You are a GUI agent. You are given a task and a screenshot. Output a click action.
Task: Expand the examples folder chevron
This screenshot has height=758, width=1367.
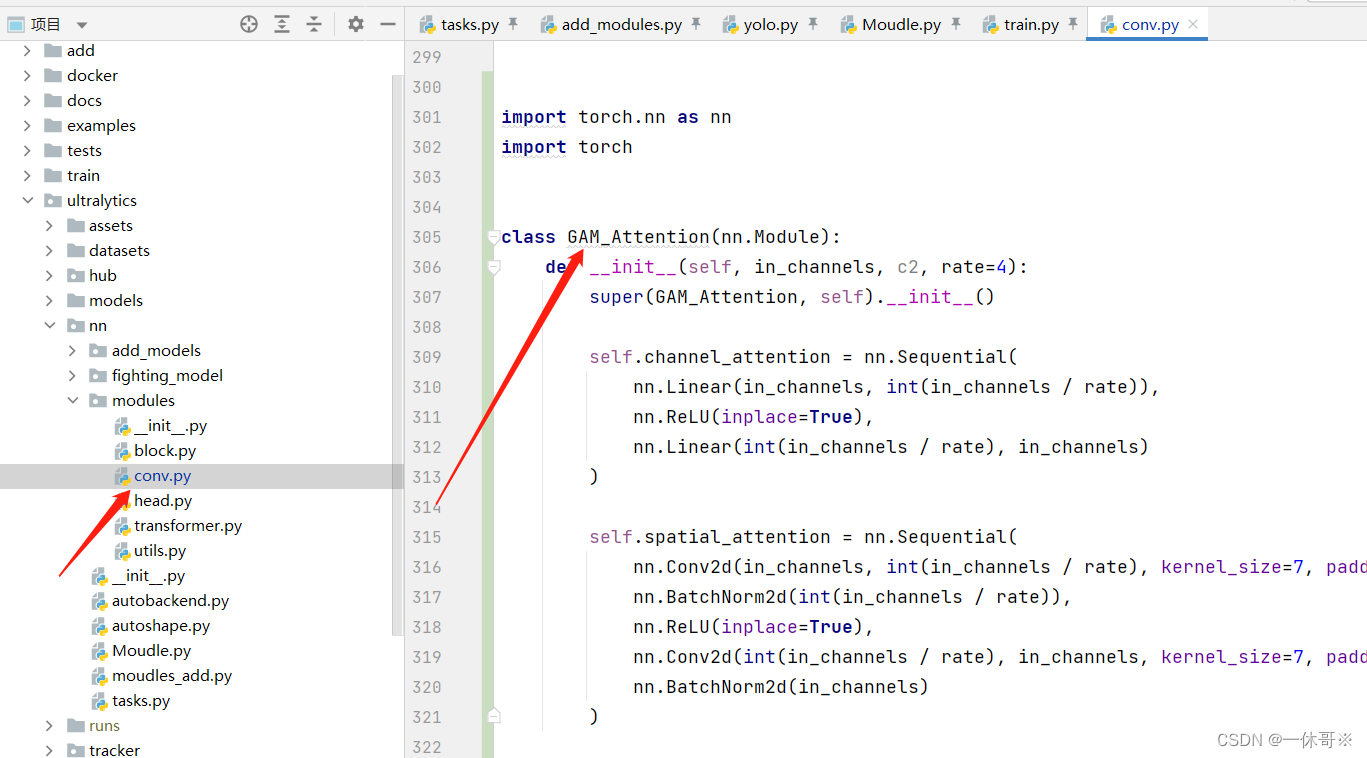pos(27,125)
